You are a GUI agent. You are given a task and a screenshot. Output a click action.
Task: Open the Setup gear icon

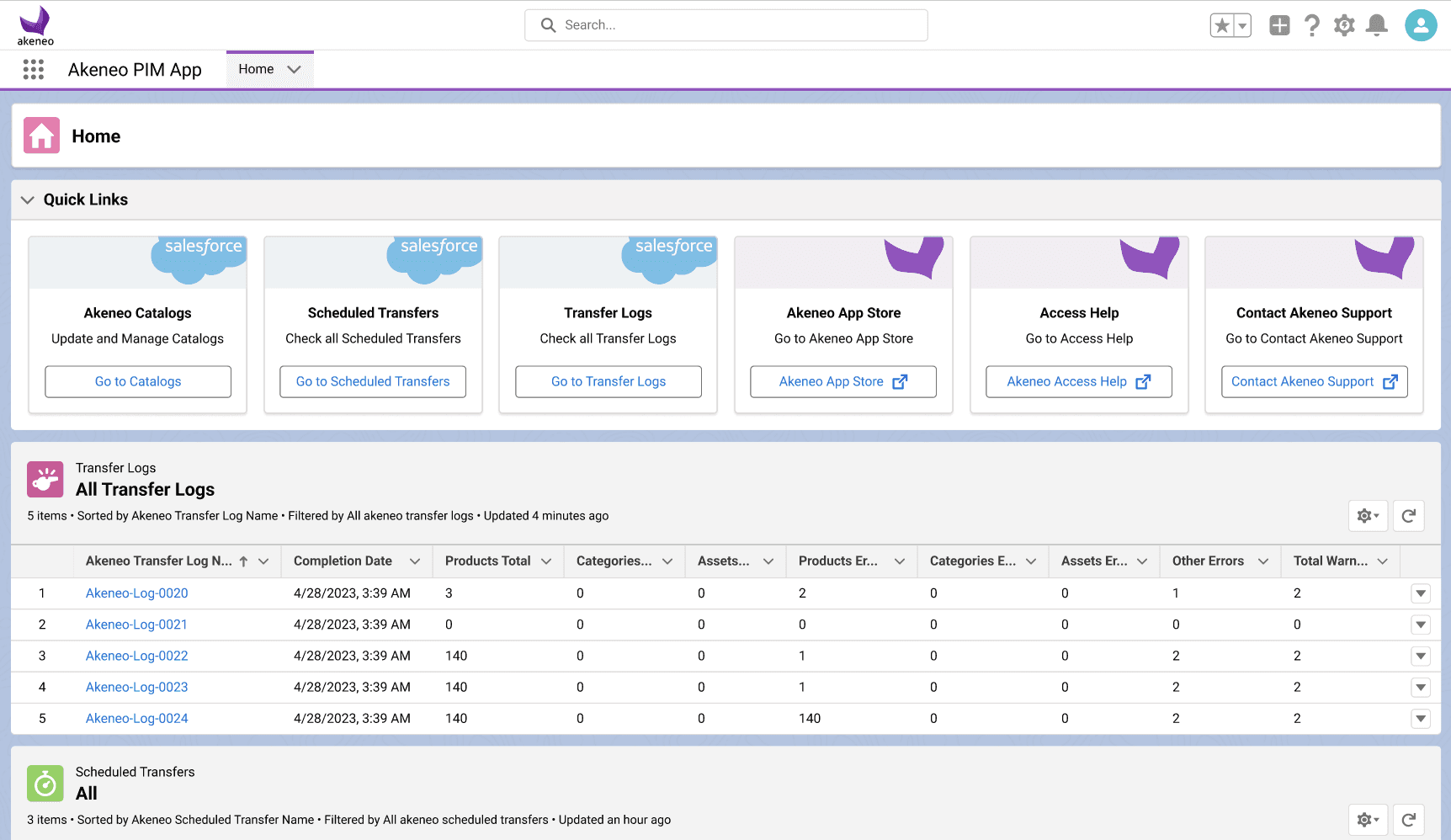(1345, 25)
